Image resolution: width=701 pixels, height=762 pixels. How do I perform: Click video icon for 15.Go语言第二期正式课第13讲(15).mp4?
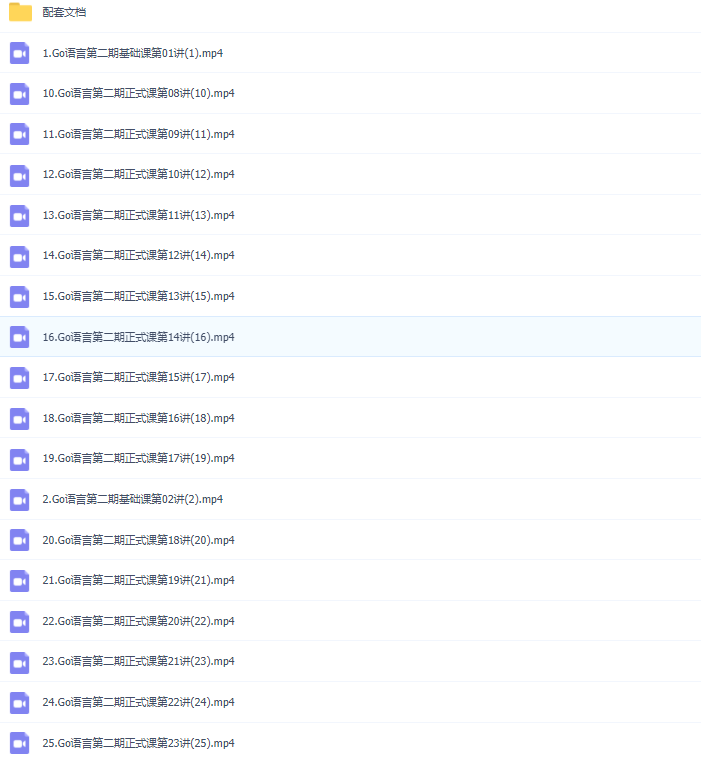tap(19, 296)
